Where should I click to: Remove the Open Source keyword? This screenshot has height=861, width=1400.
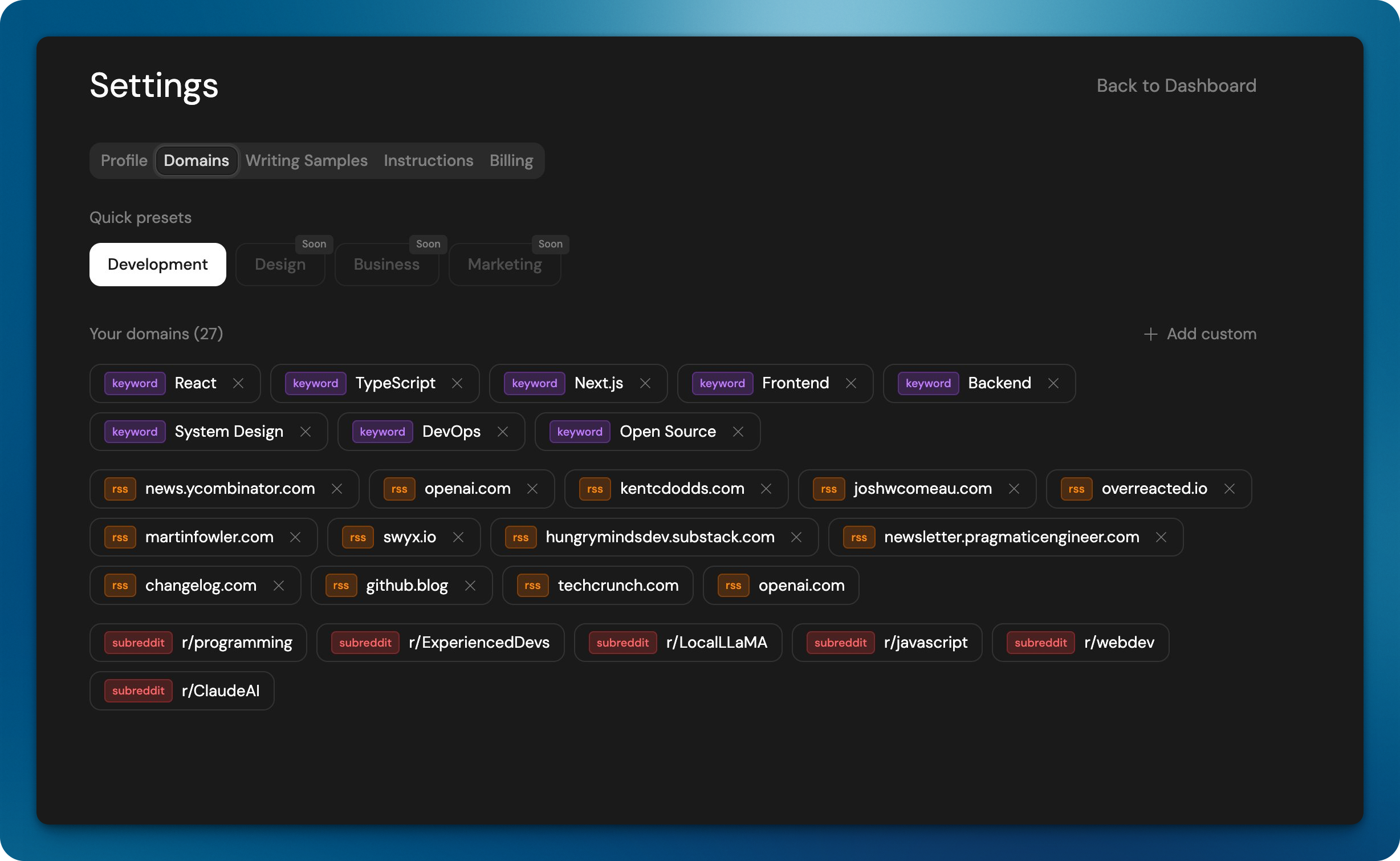coord(738,432)
